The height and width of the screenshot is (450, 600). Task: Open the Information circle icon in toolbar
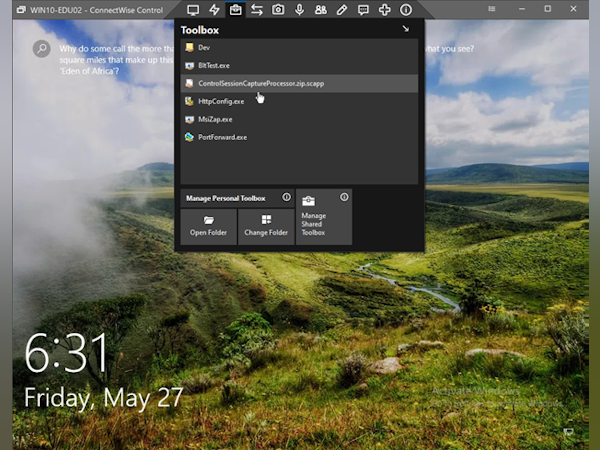tap(406, 10)
